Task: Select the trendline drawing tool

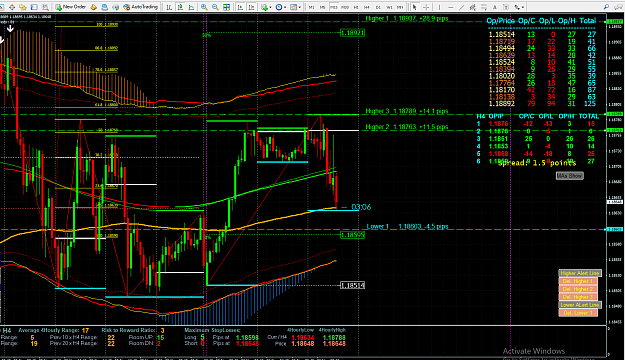Action: (x=462, y=7)
